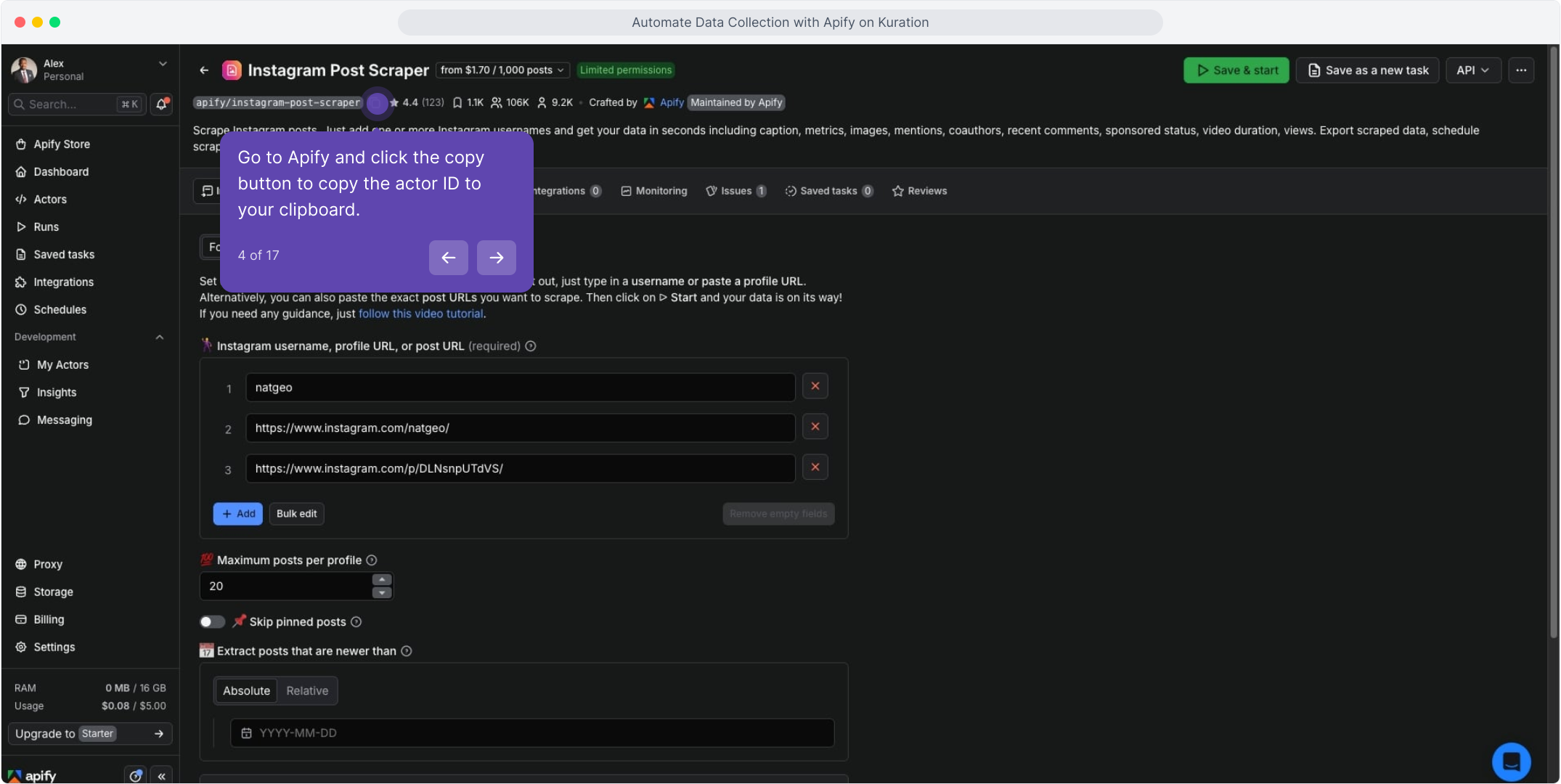Click the apify logo at sidebar bottom

point(32,775)
